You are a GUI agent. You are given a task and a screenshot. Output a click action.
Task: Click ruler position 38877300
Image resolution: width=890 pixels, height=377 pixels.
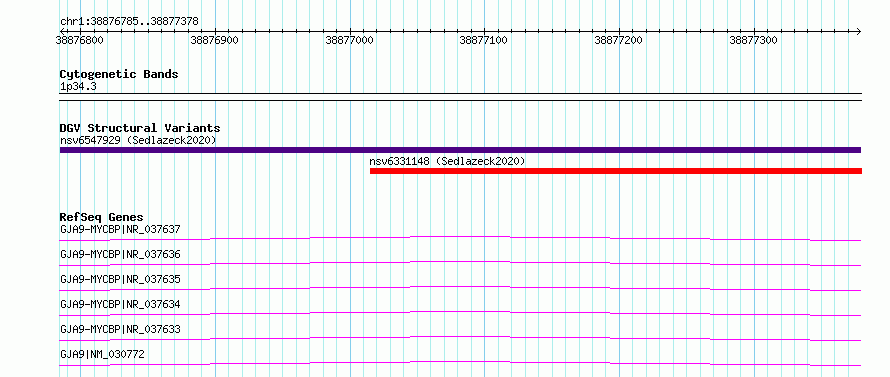click(x=754, y=40)
